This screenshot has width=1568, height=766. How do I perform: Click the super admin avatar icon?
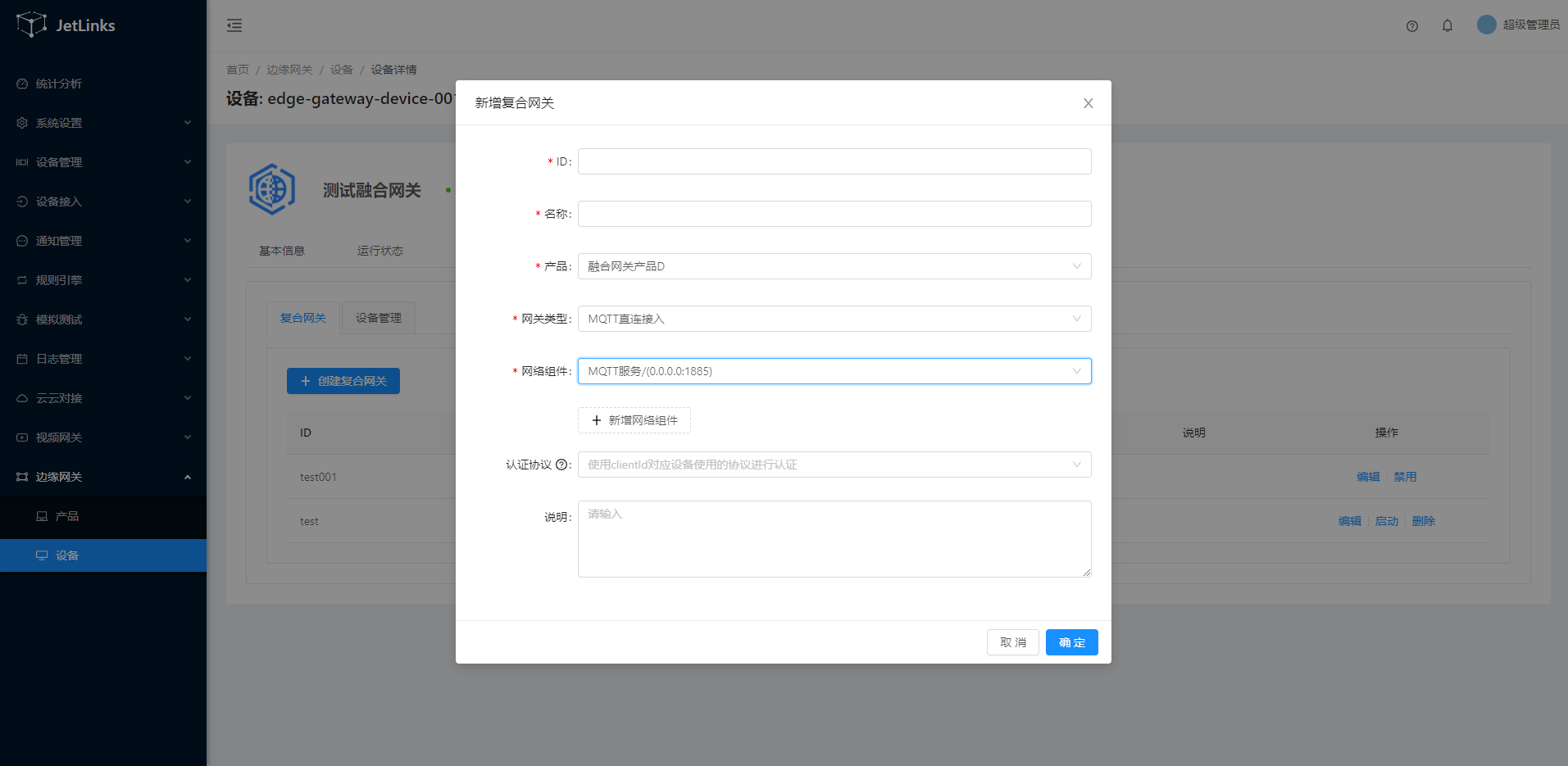[1486, 25]
